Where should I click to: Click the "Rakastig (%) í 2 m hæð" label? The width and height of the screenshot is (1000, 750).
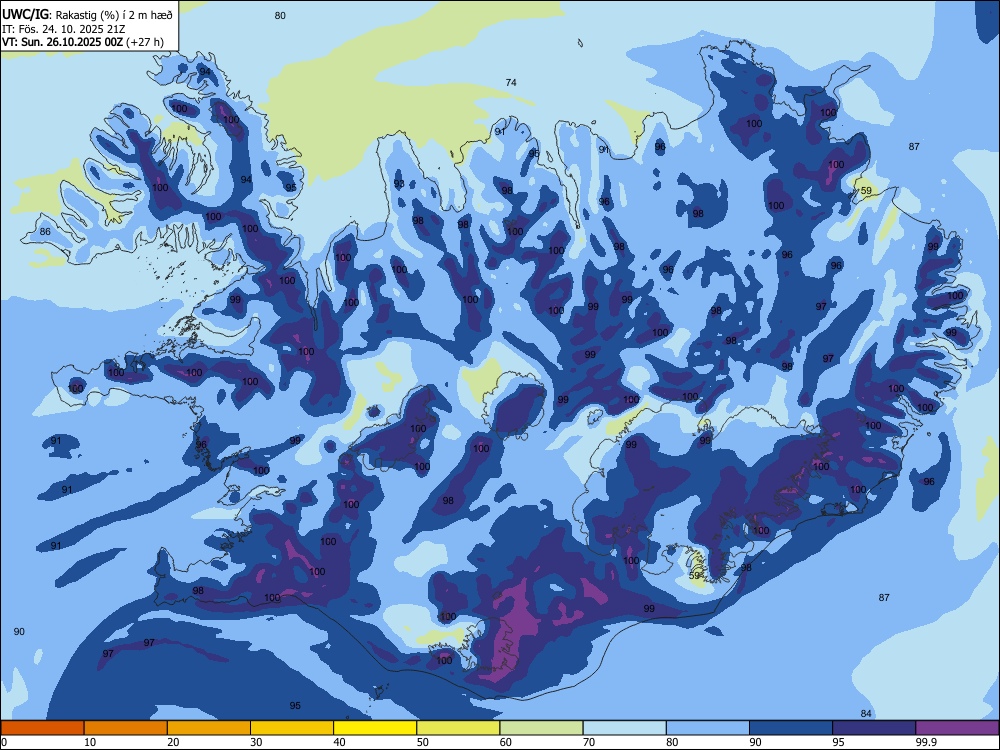coord(114,15)
